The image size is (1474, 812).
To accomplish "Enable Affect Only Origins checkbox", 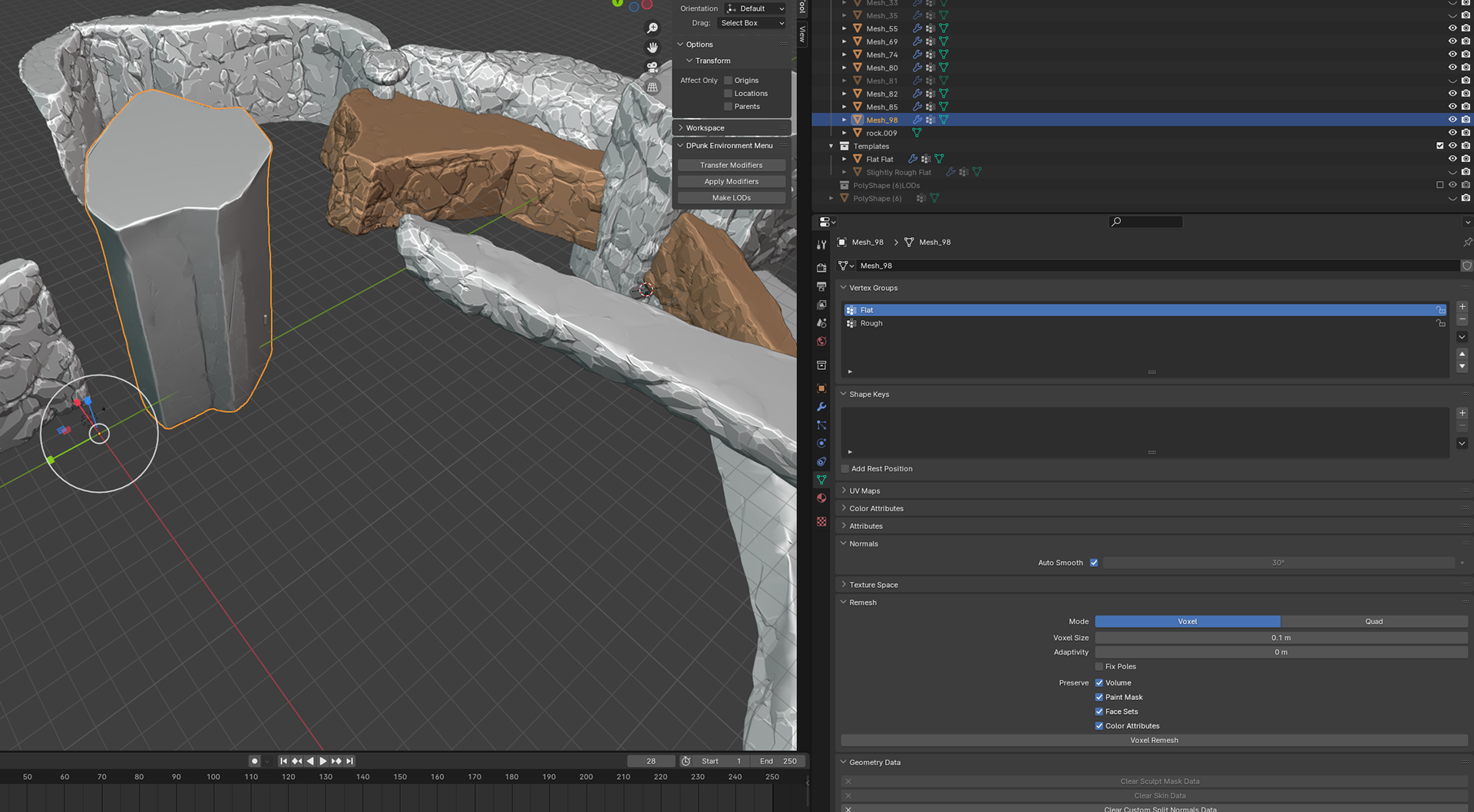I will (x=729, y=81).
